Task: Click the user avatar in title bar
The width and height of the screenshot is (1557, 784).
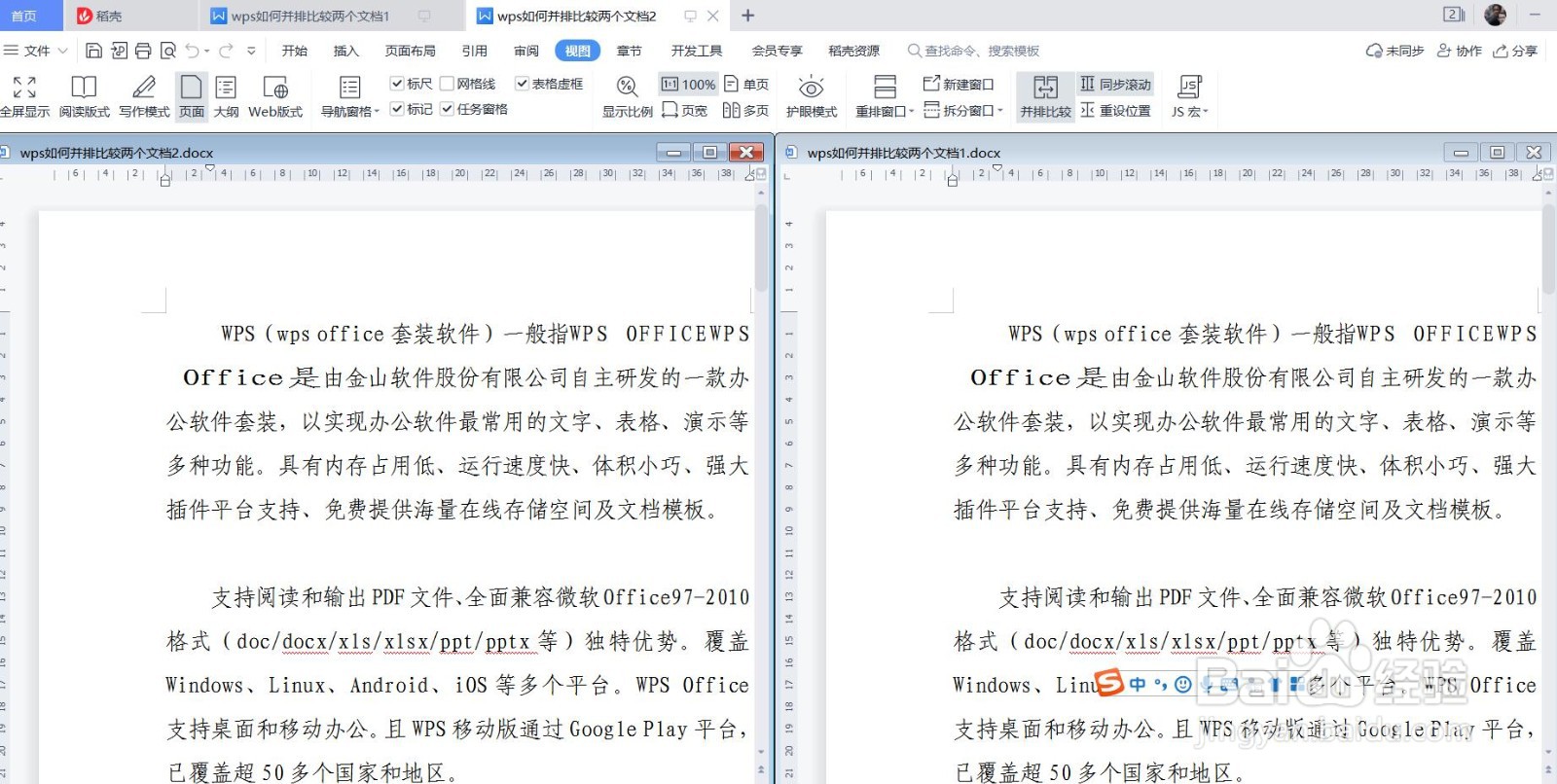Action: click(1496, 15)
